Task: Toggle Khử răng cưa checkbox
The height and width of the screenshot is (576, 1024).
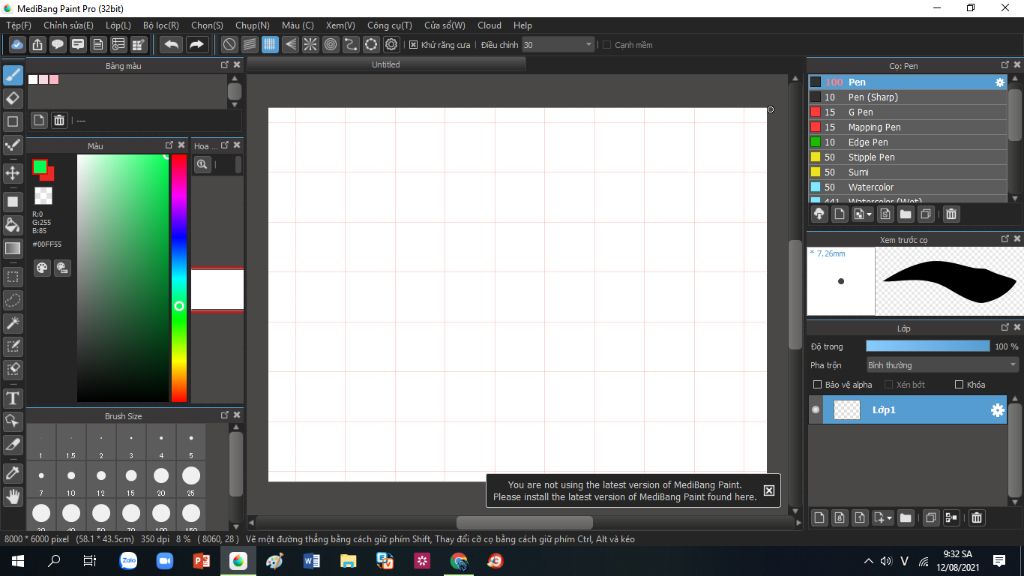Action: pos(413,44)
